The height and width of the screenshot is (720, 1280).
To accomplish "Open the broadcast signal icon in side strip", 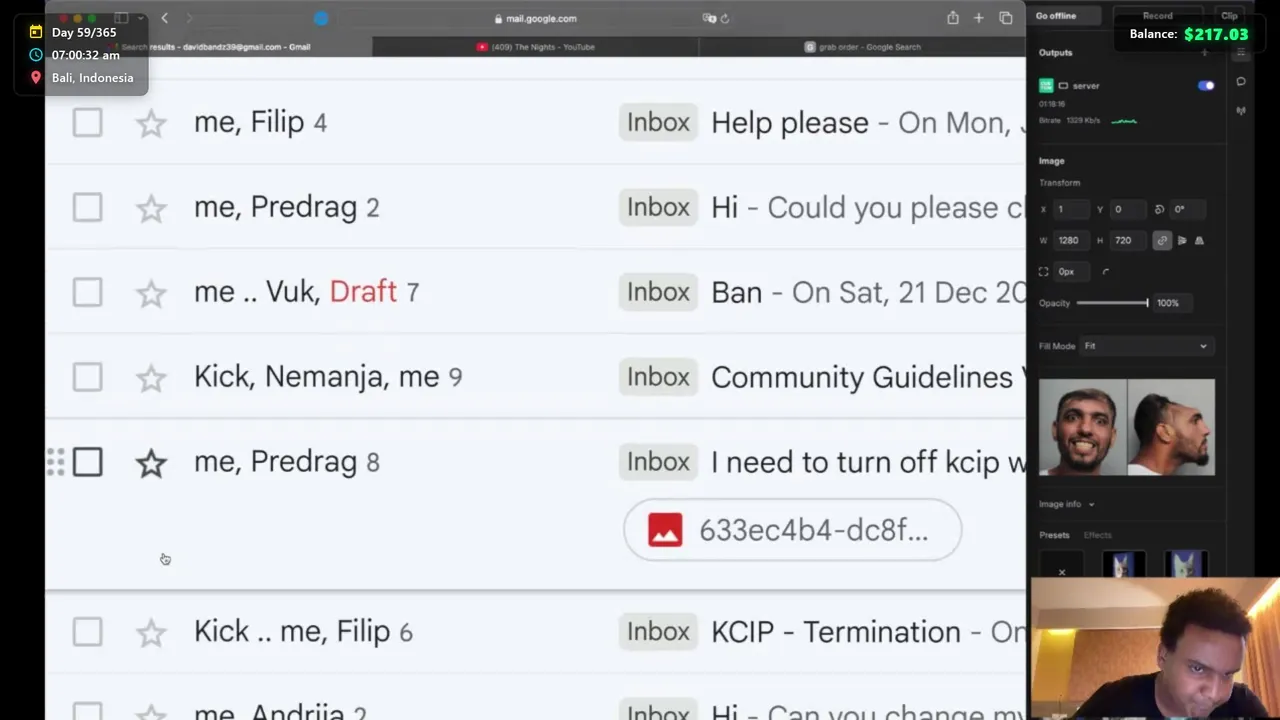I will coord(1241,111).
